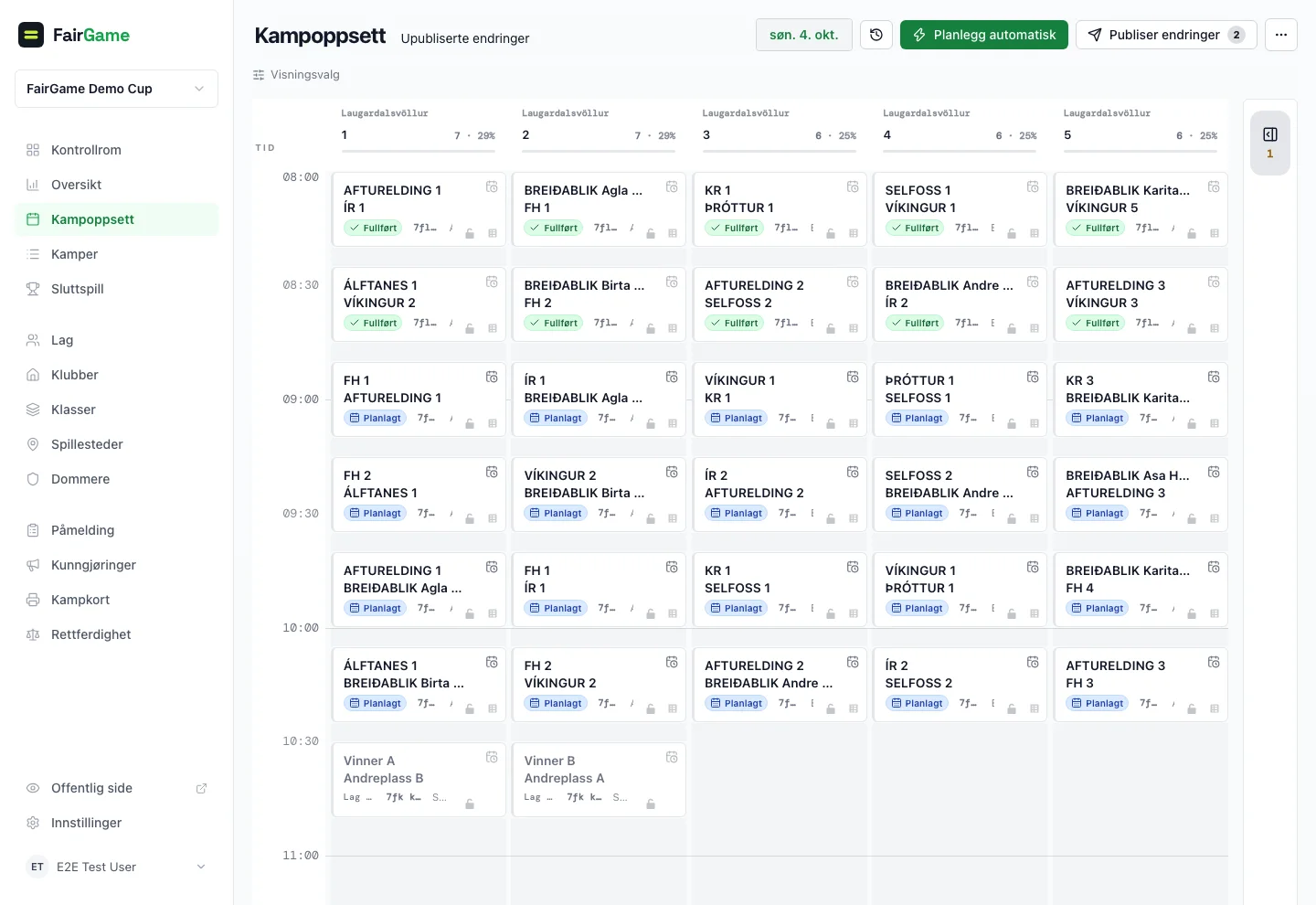
Task: Click calendar-clock icon on AFTURELDING 3 – FH 3 card
Action: [x=1214, y=662]
